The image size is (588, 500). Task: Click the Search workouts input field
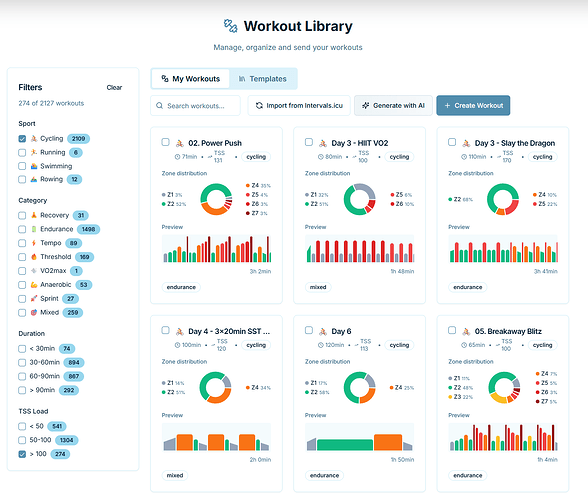click(195, 106)
